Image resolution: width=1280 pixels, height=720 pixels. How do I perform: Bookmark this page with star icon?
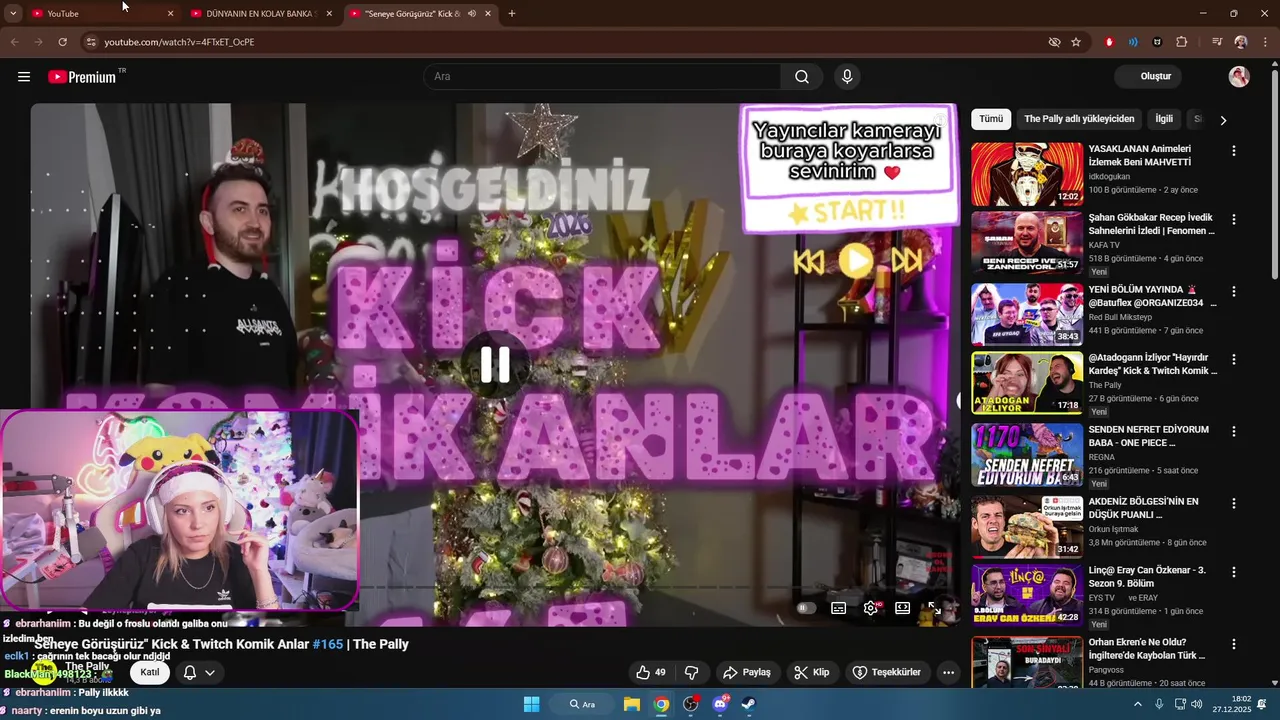(1076, 42)
